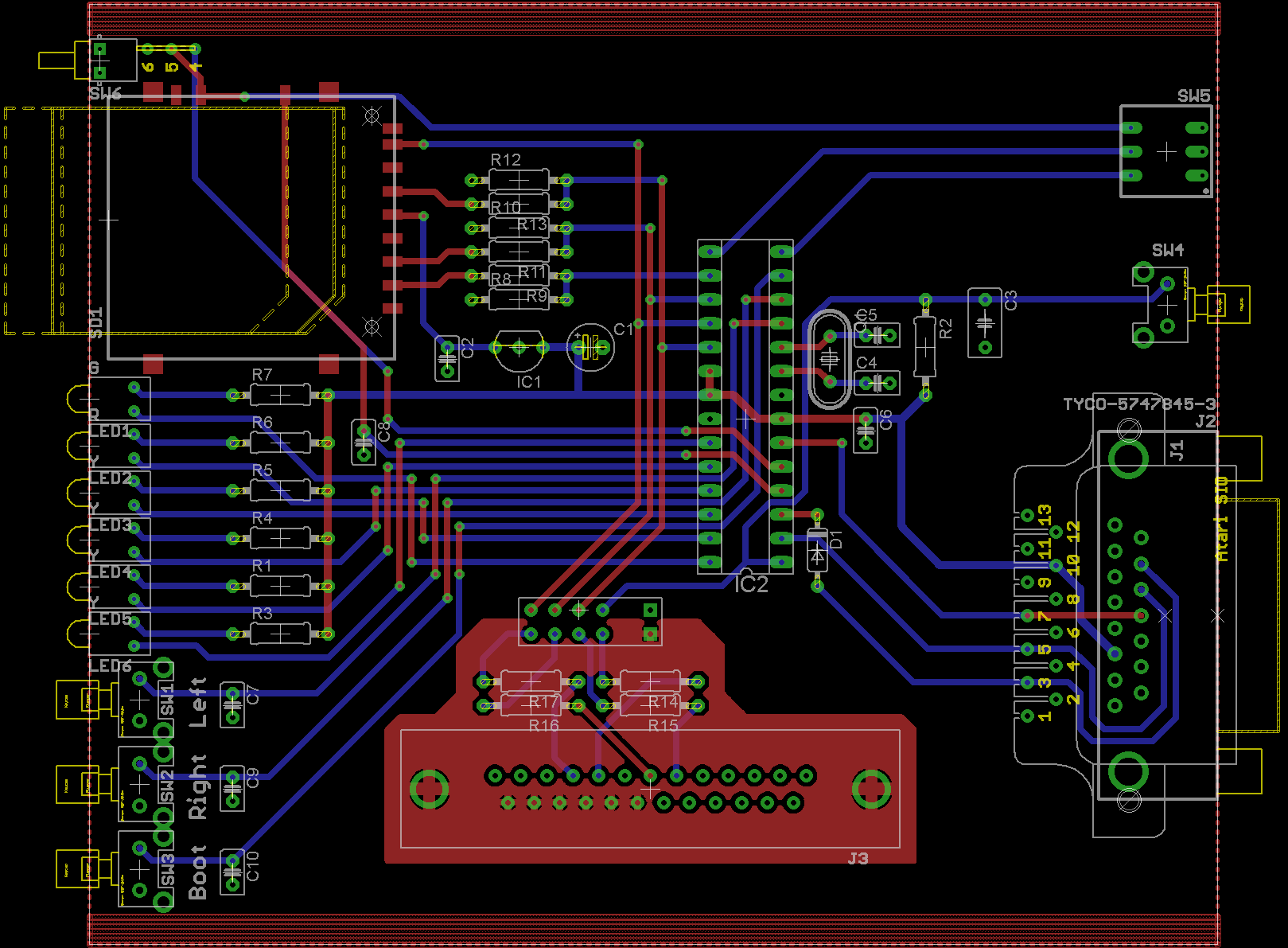Select the IC2 chip label
This screenshot has width=1288, height=948.
[751, 585]
